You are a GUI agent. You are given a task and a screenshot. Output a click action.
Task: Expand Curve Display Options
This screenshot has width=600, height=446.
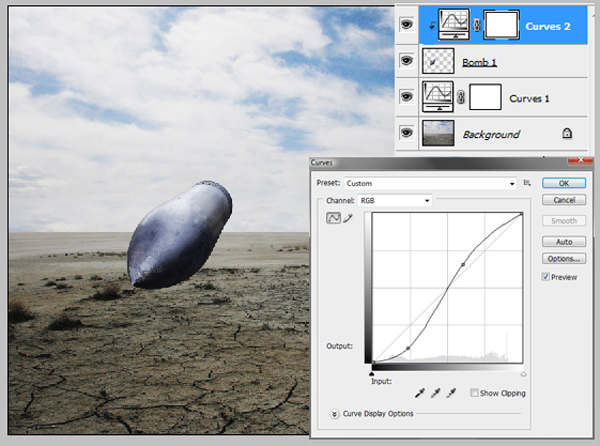[x=334, y=414]
